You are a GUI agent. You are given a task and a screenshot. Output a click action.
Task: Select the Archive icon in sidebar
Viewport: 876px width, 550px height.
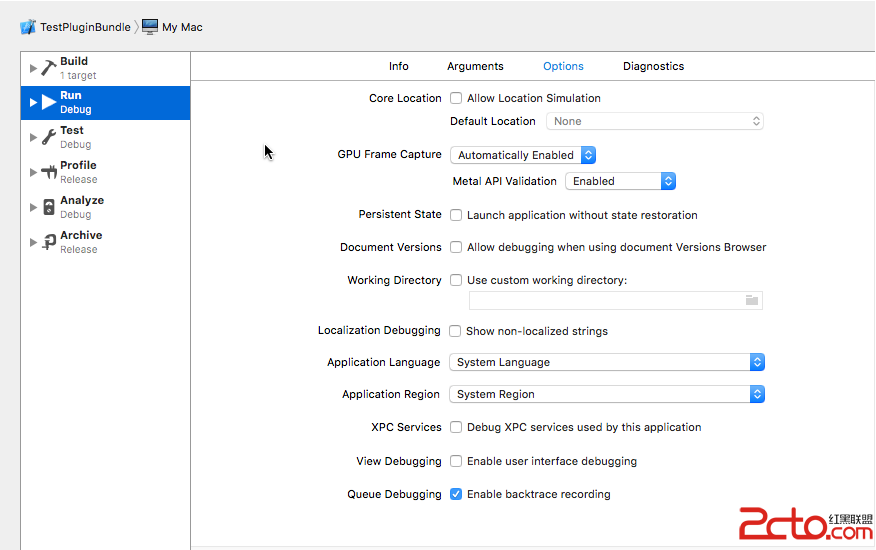click(x=48, y=242)
